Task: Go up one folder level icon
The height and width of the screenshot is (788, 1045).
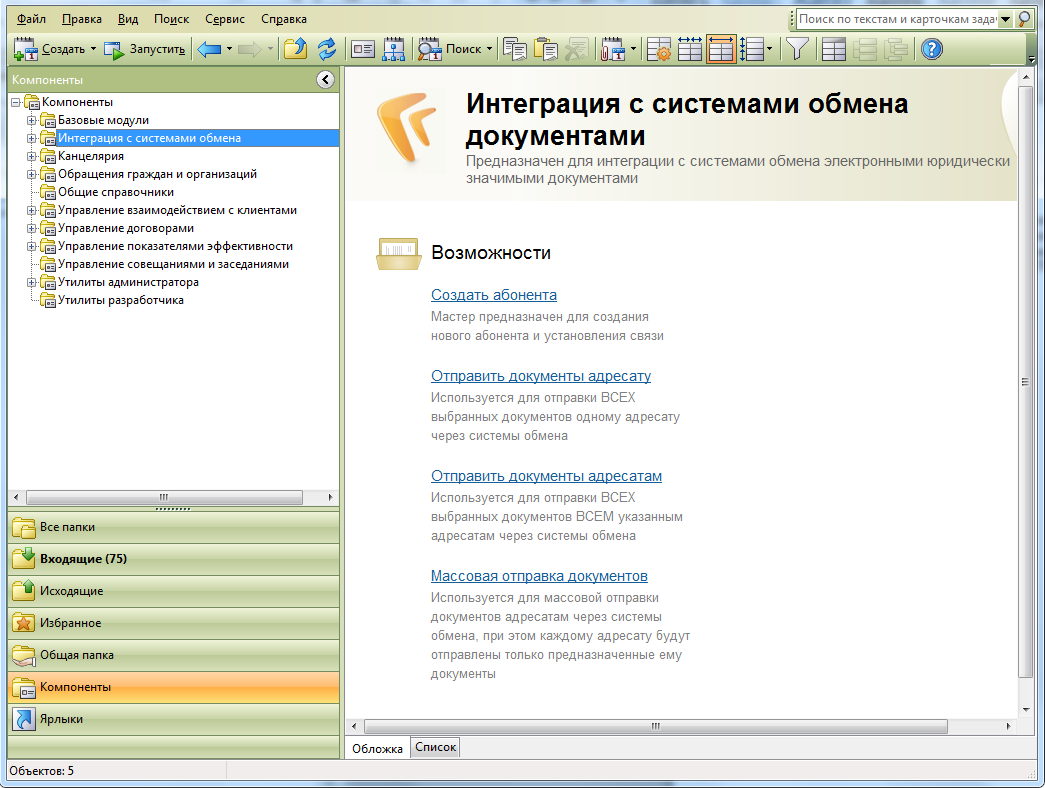Action: (295, 49)
